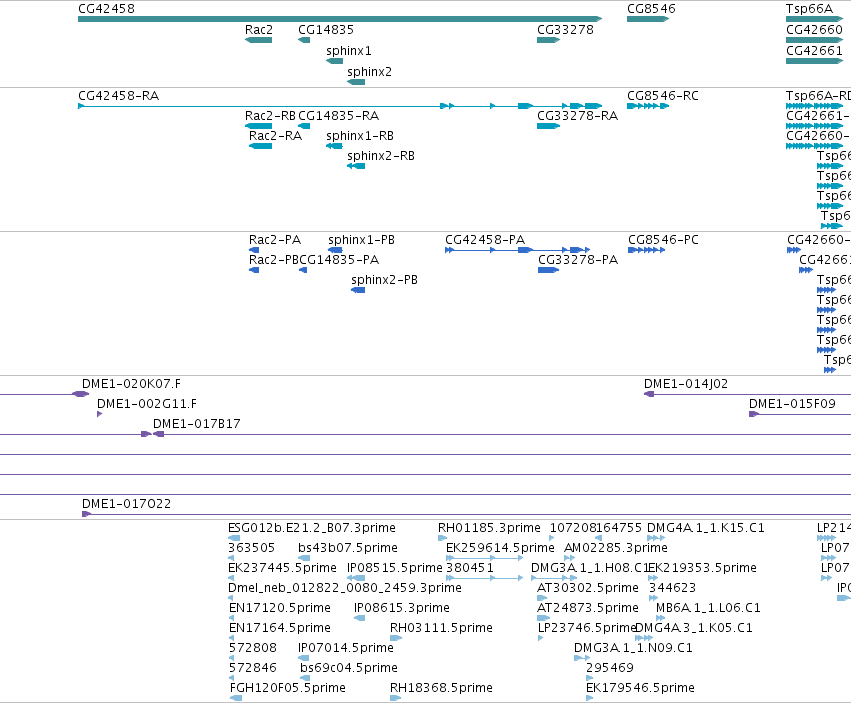This screenshot has height=703, width=851.
Task: Click the AT24873.5prime EST label
Action: [588, 608]
